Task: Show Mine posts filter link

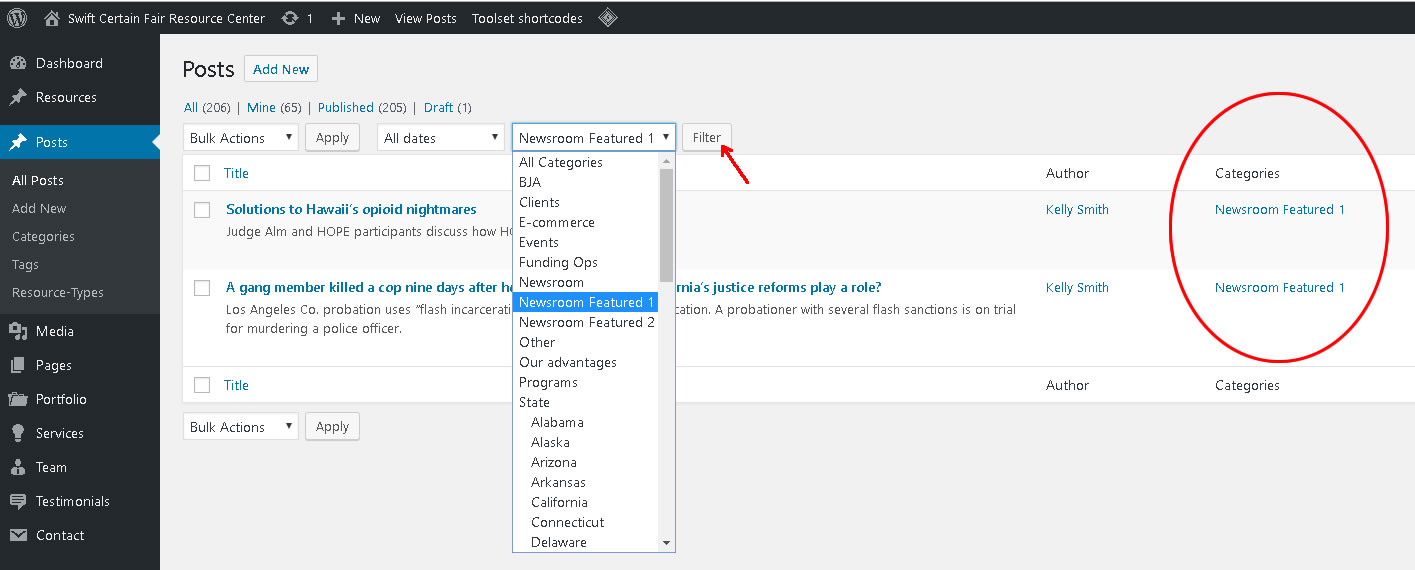Action: coord(261,107)
